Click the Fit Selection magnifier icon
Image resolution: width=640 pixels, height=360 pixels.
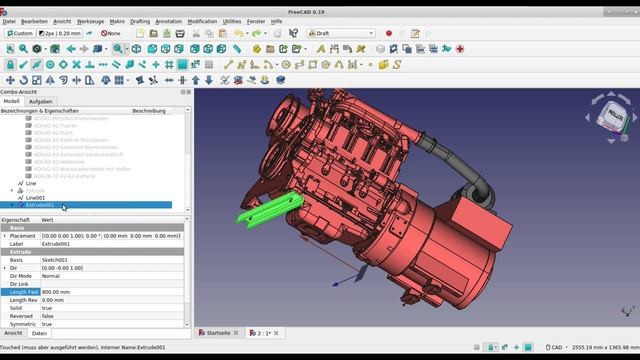click(x=23, y=49)
